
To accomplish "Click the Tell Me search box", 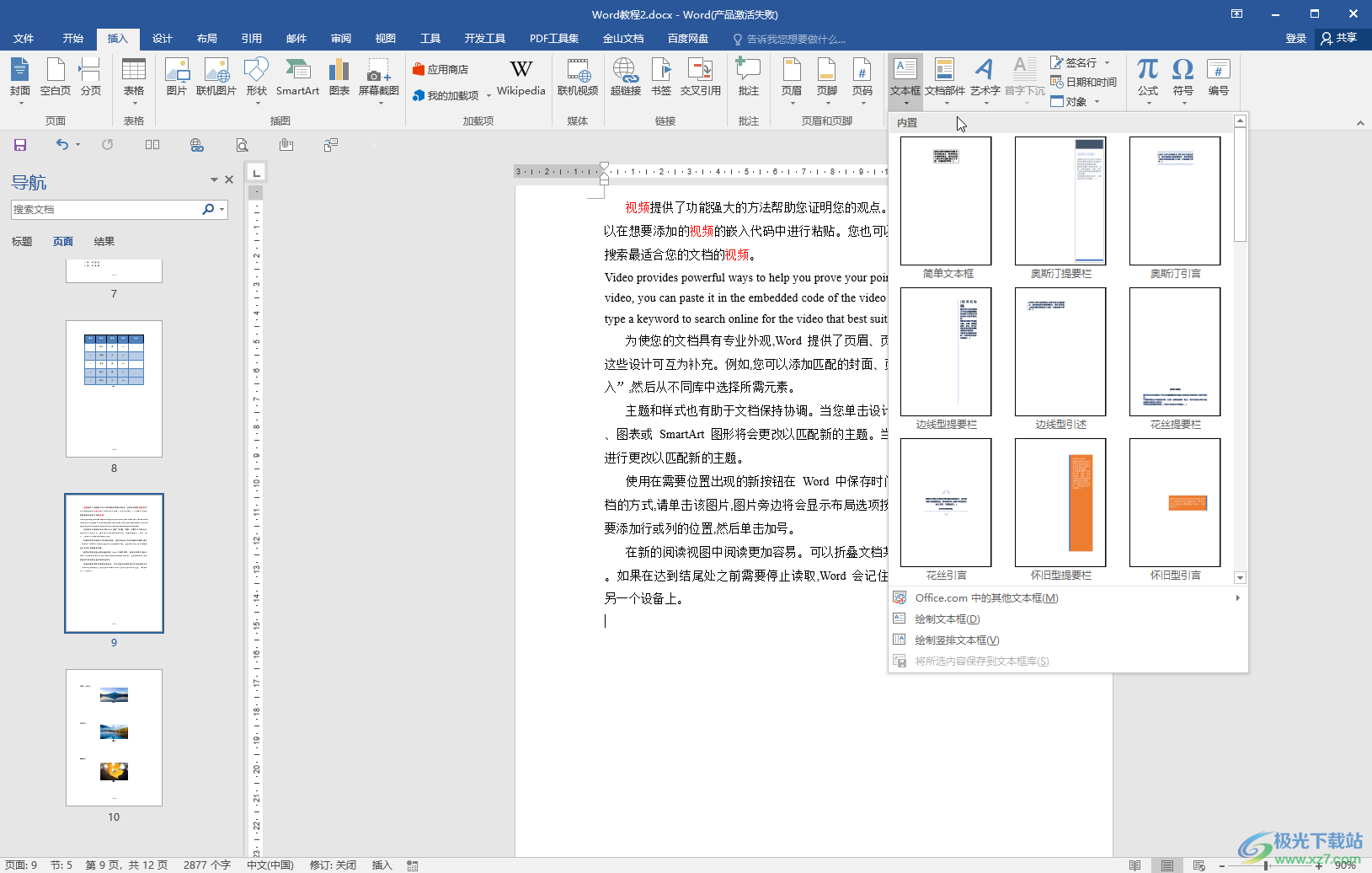I will pos(790,39).
